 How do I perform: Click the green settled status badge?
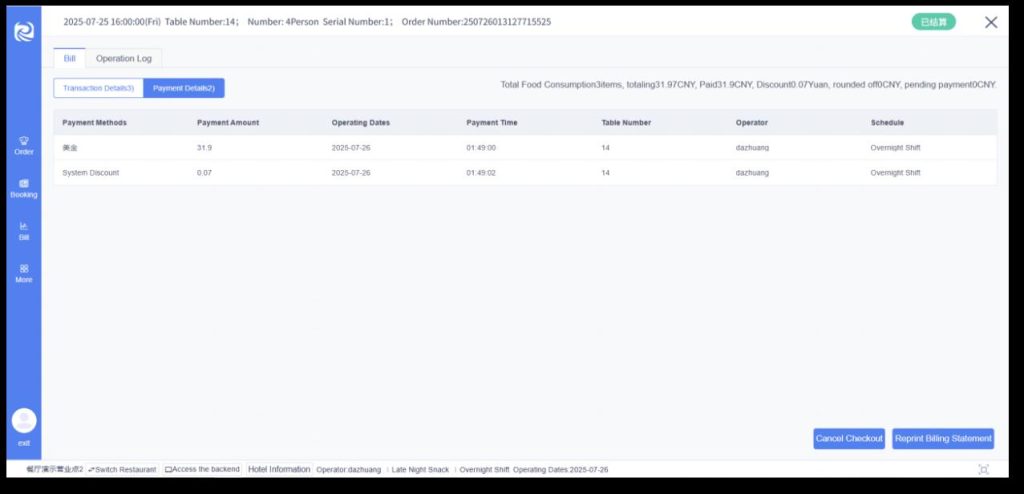coord(933,22)
